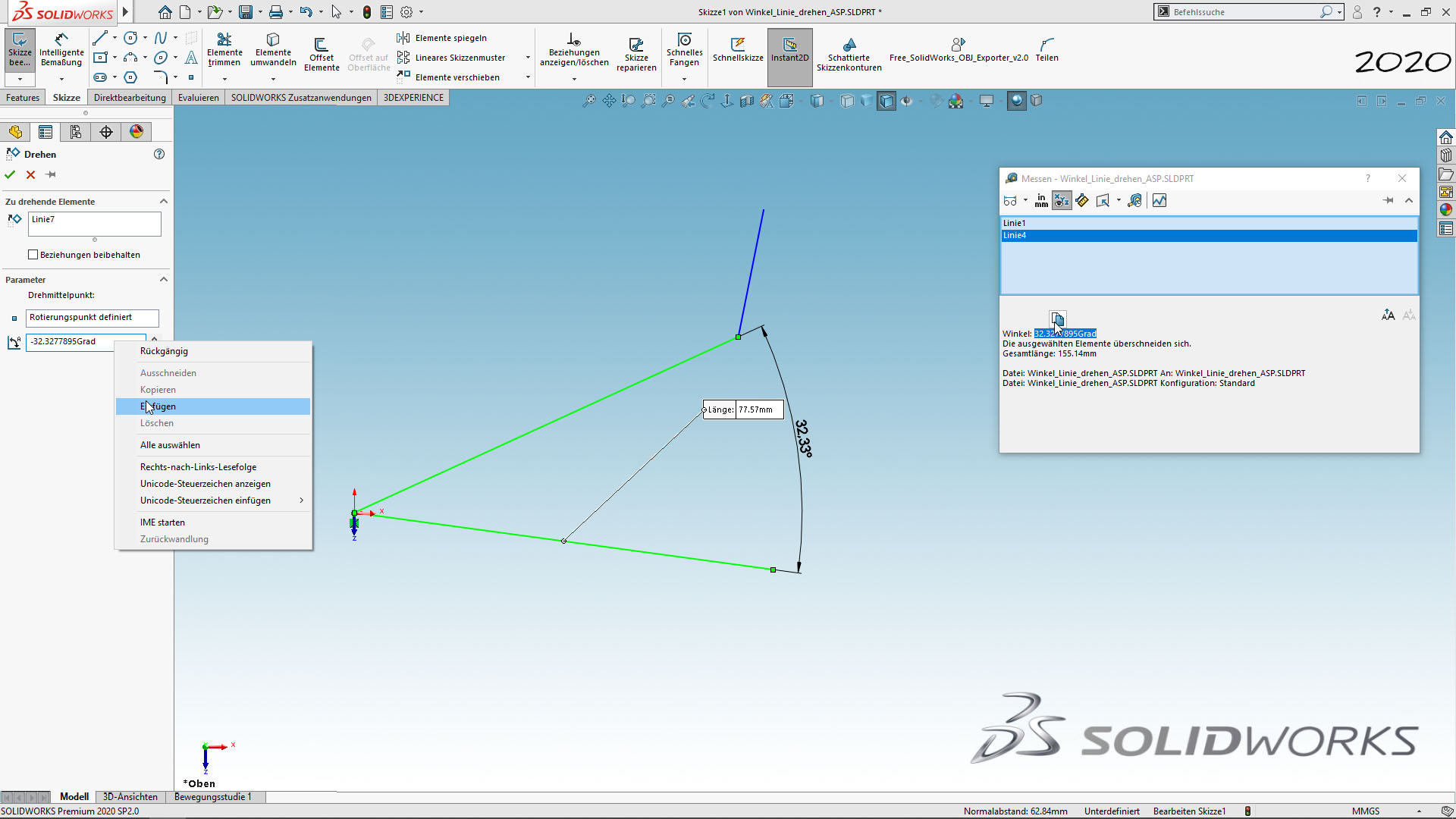Toggle the pushpin in Drehen panel
The image size is (1456, 819).
click(x=51, y=174)
